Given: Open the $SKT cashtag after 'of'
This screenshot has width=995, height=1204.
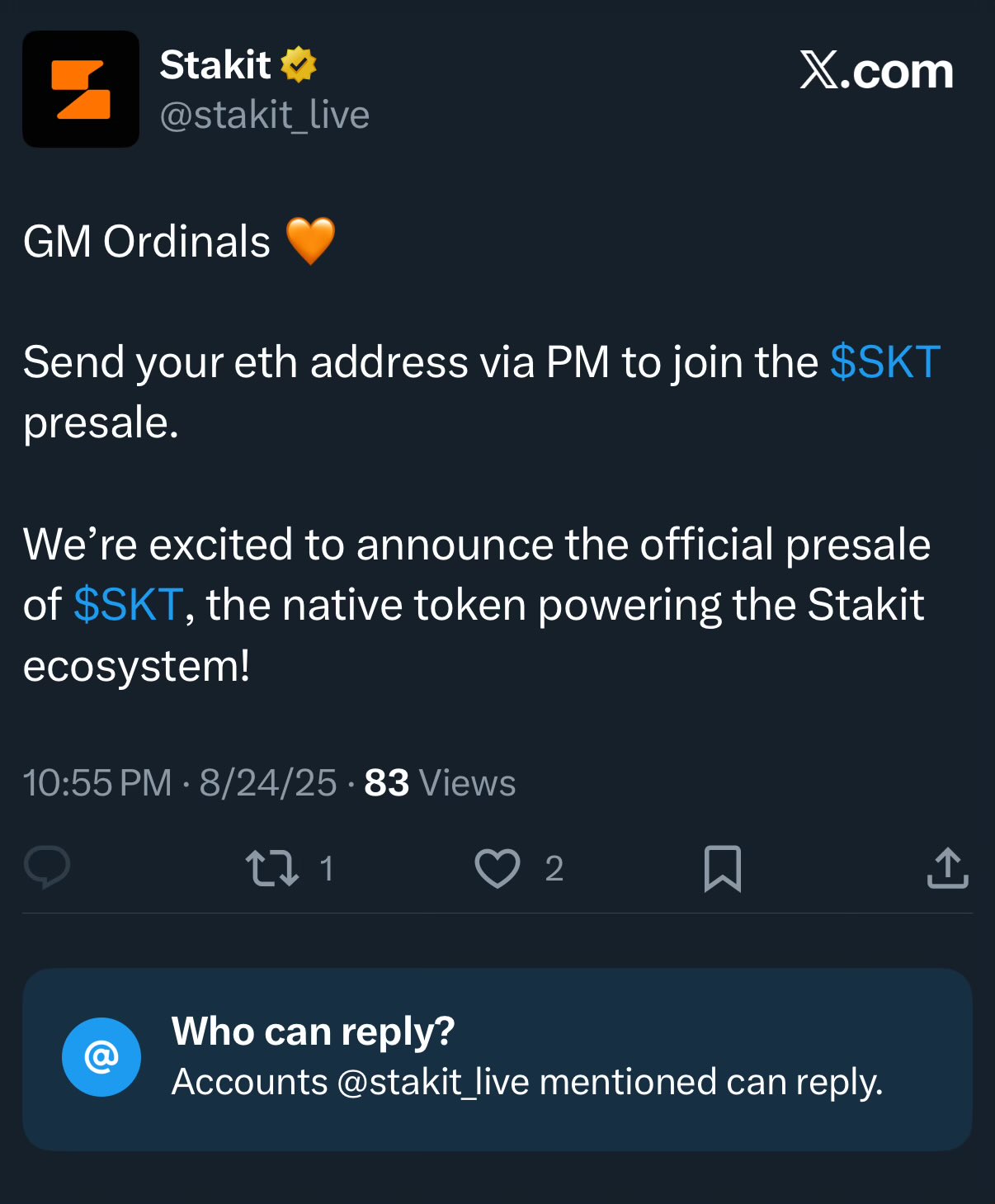Looking at the screenshot, I should 128,605.
